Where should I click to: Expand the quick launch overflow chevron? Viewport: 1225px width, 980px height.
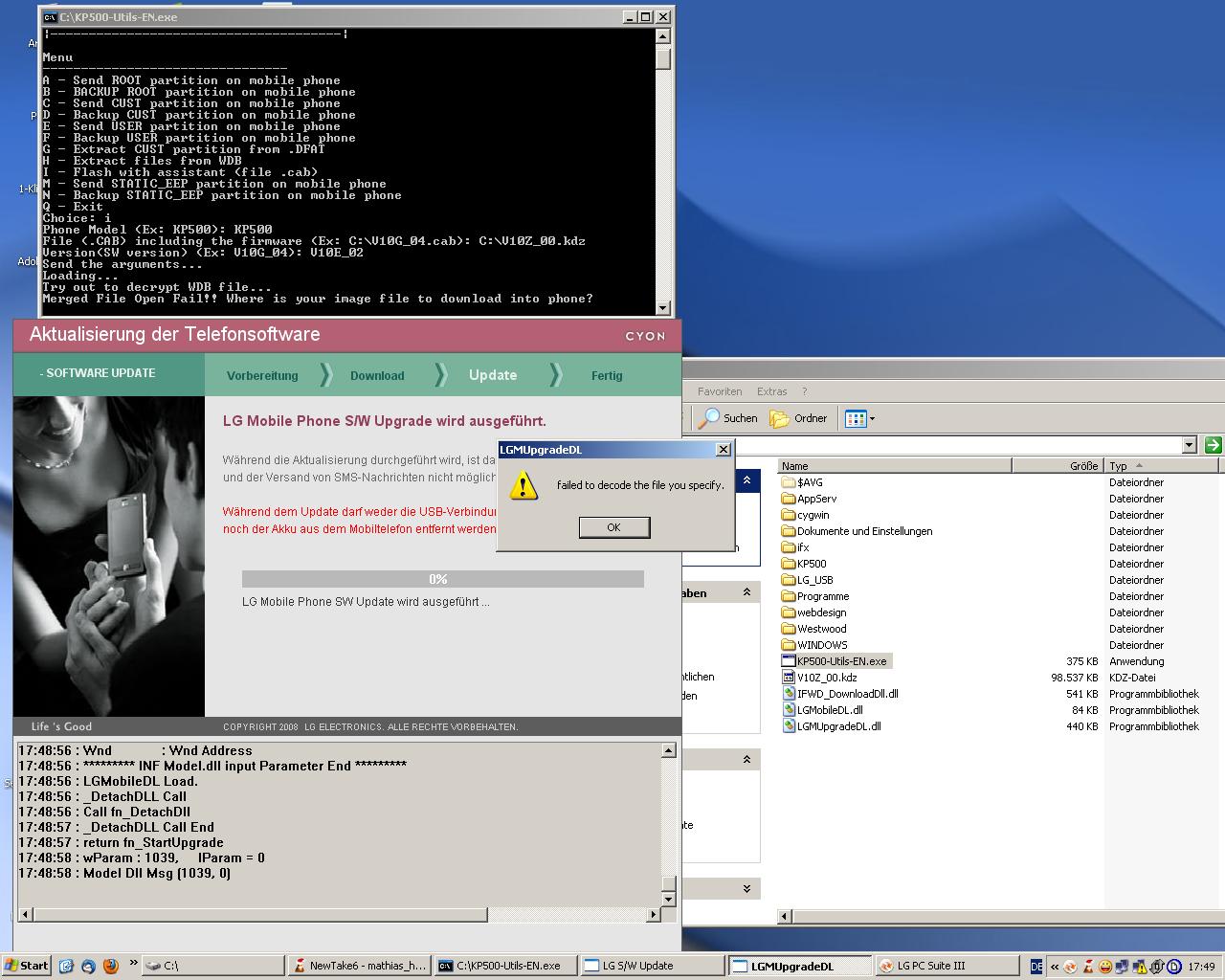133,965
